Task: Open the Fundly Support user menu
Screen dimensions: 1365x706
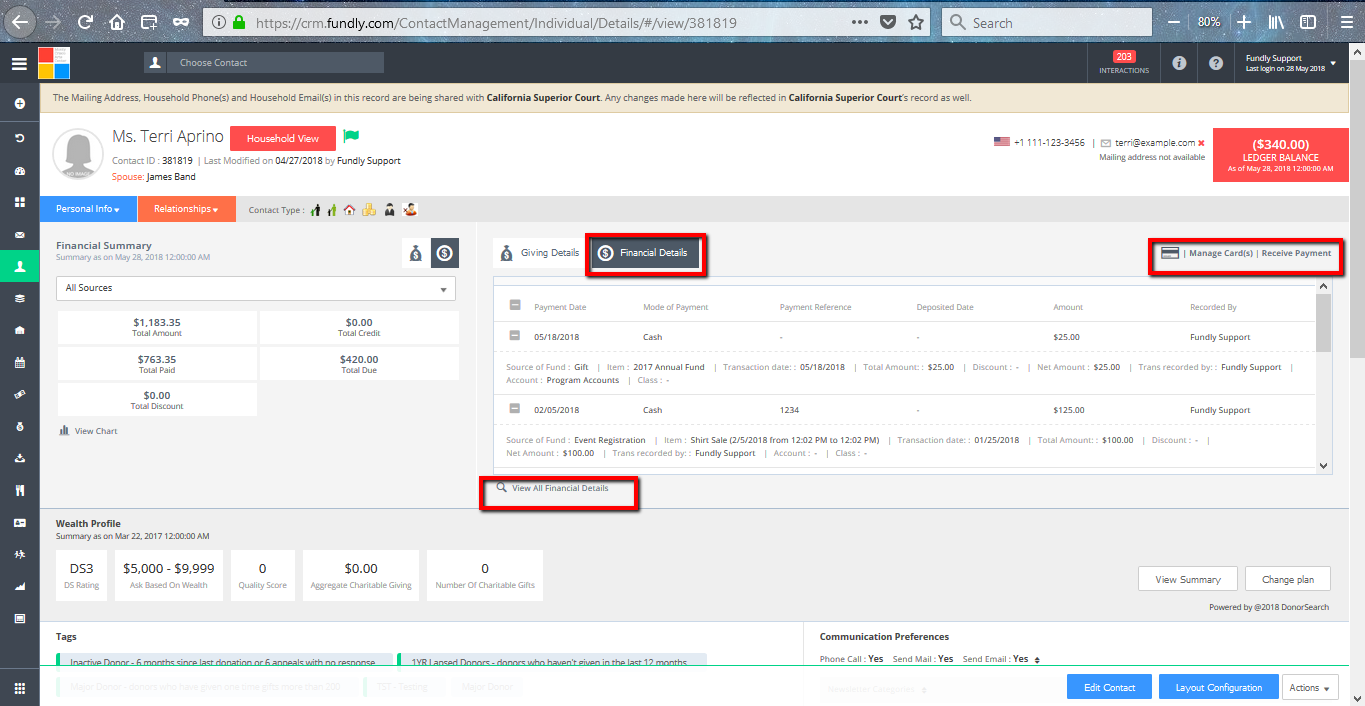Action: tap(1290, 63)
